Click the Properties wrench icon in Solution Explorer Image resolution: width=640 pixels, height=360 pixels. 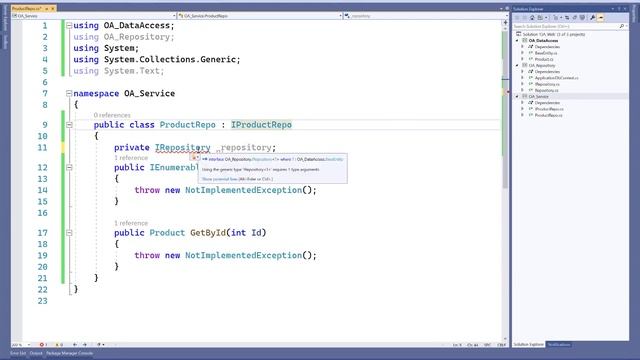point(593,18)
